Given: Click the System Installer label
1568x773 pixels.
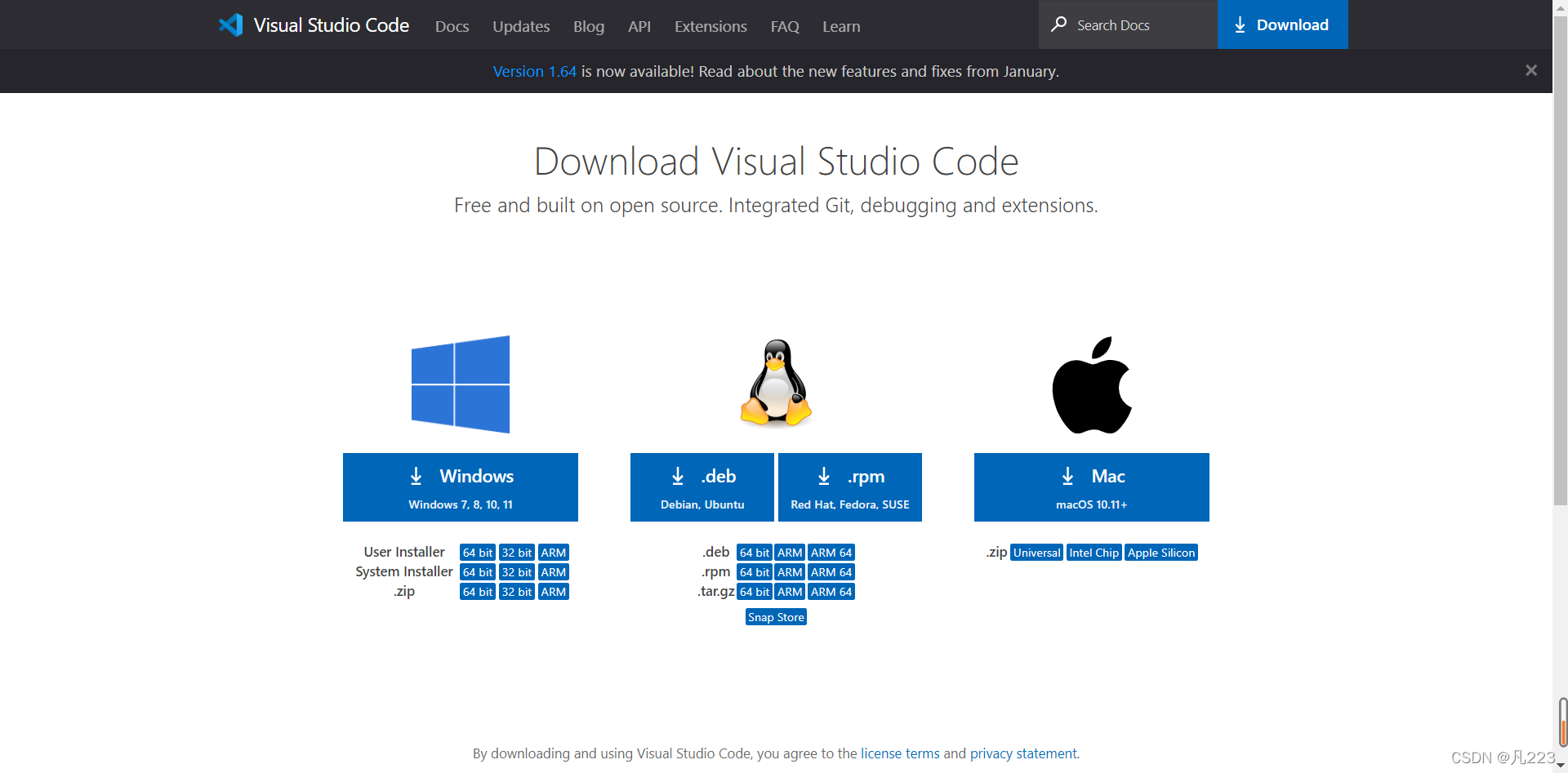Looking at the screenshot, I should point(404,571).
